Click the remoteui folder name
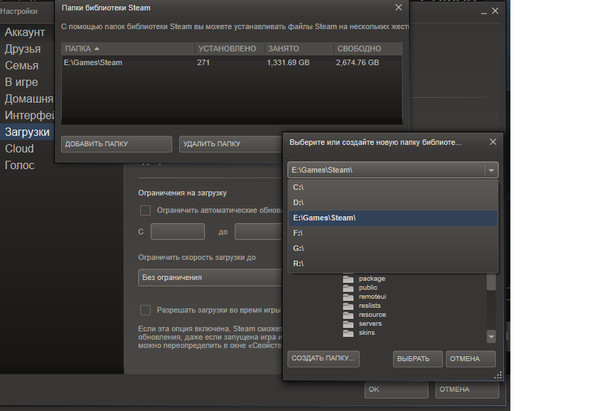The width and height of the screenshot is (600, 411). point(372,297)
